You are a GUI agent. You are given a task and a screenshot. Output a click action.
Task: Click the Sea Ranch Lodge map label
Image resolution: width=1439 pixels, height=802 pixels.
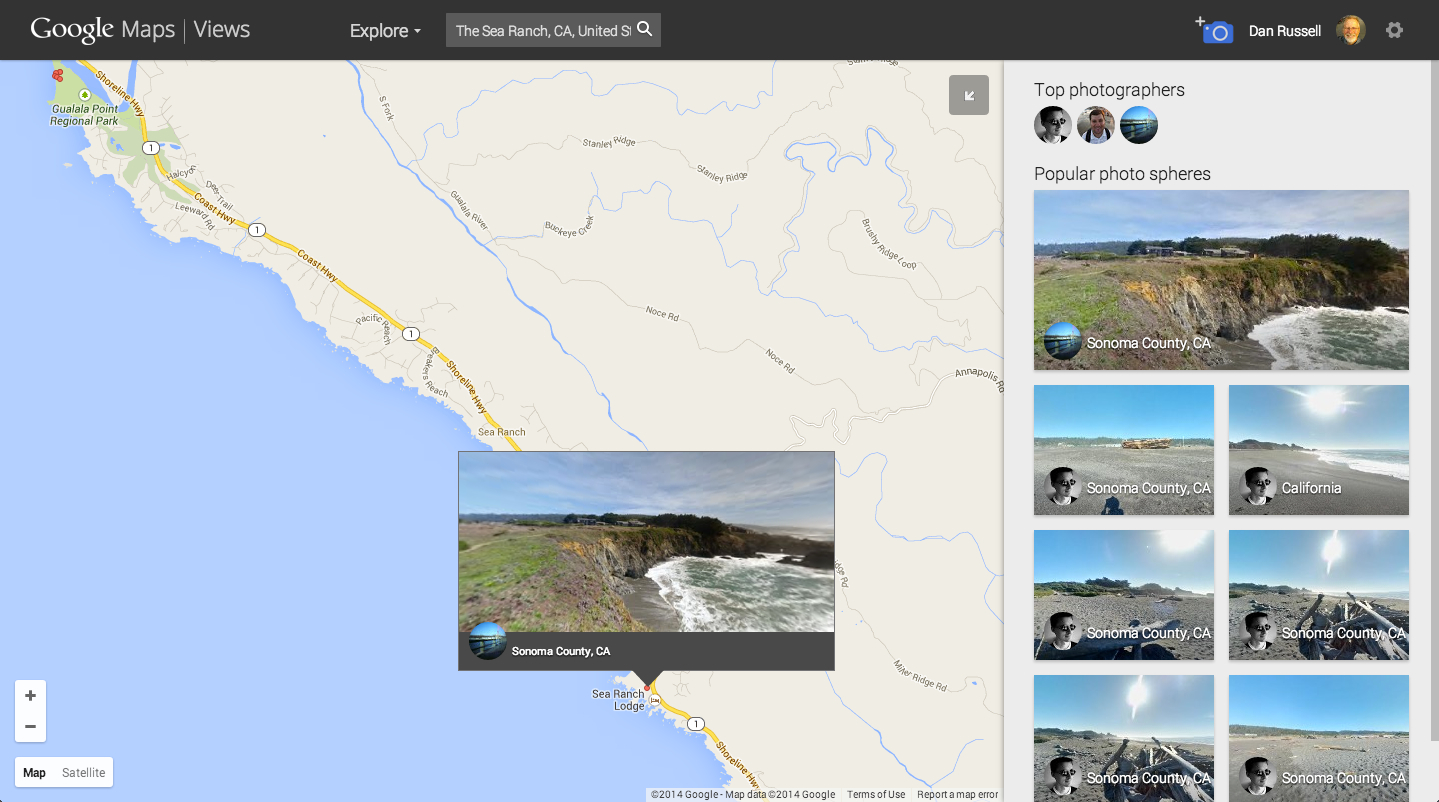click(x=618, y=700)
